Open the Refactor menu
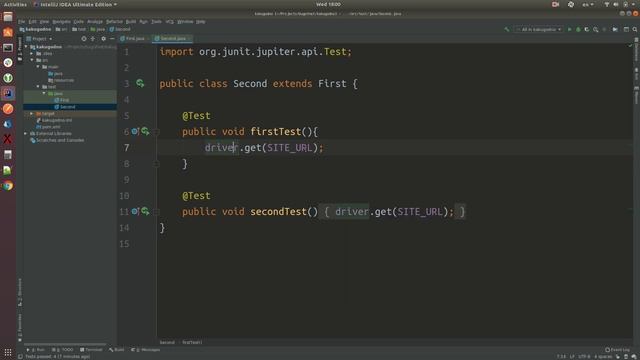This screenshot has height=360, width=640. click(x=114, y=22)
